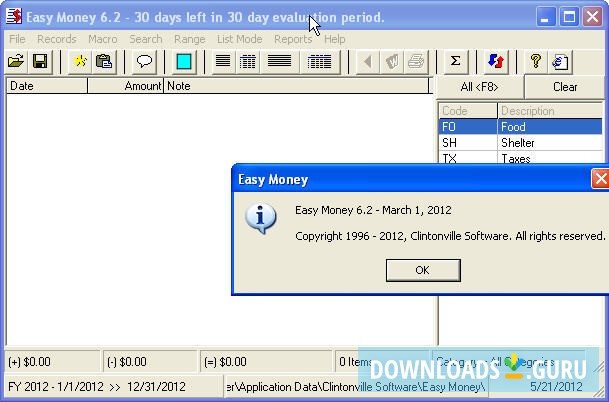609x402 pixels.
Task: Click the Clear button
Action: [565, 87]
